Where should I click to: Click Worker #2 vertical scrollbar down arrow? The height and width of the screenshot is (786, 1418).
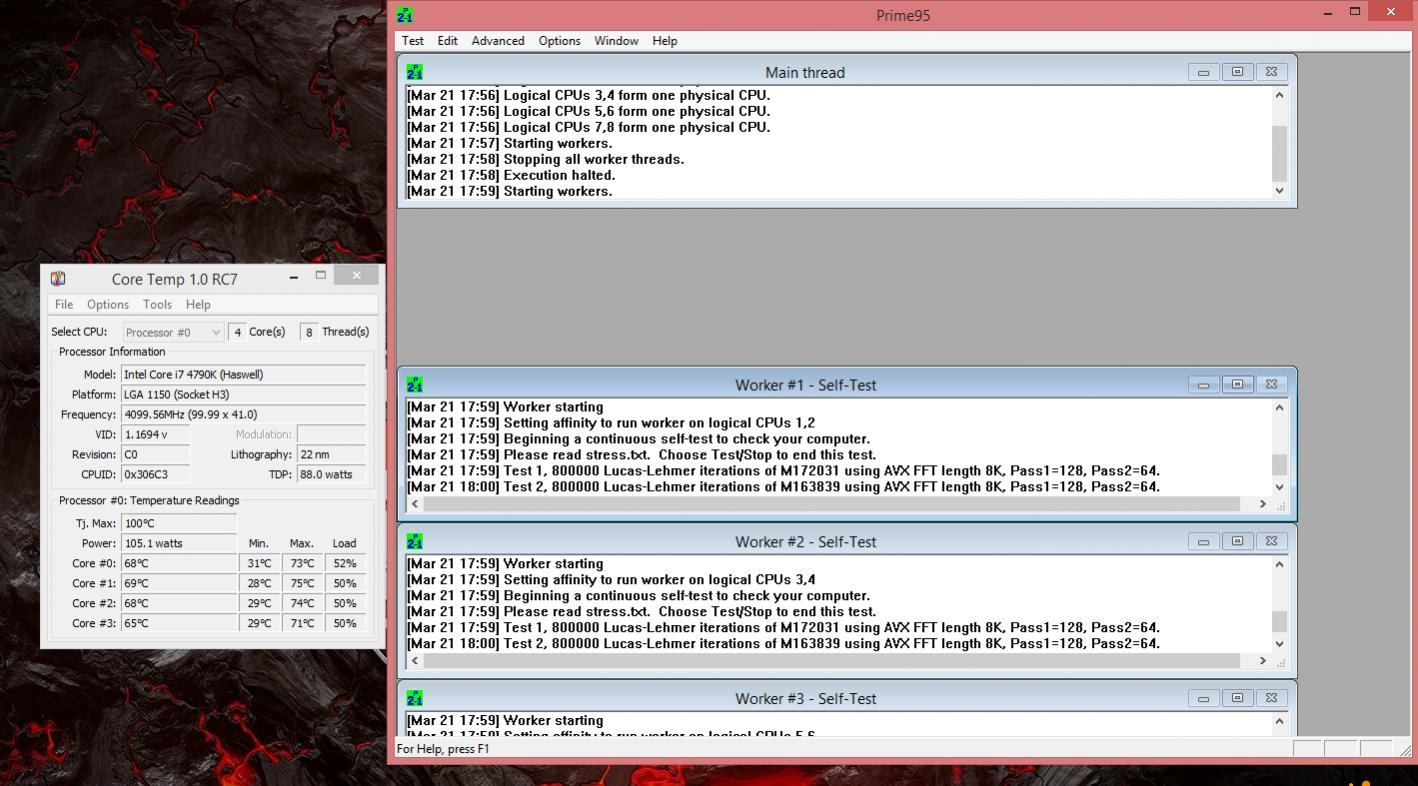pos(1279,644)
